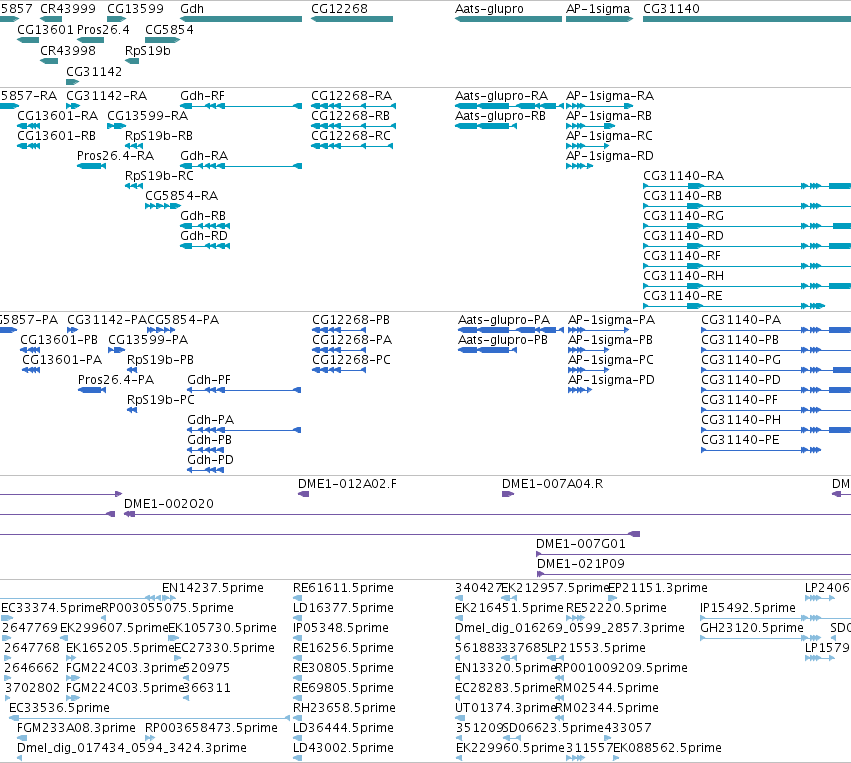Click the CG31140 gene label
Screen dimensions: 851x763
tap(671, 9)
